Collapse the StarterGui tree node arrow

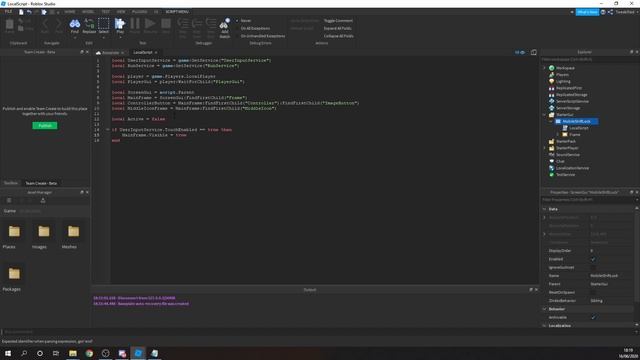pos(544,115)
